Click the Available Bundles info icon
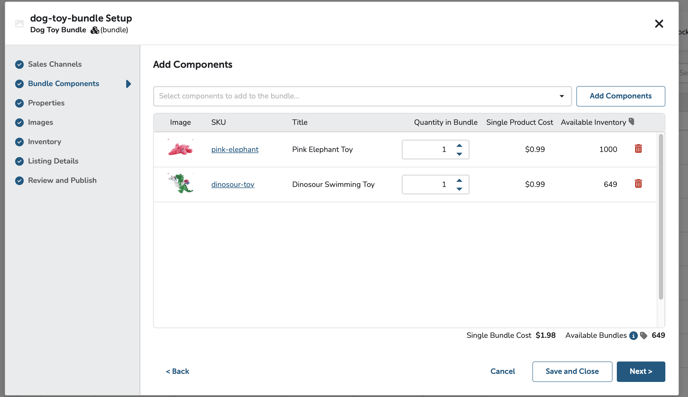The image size is (688, 397). tap(633, 336)
